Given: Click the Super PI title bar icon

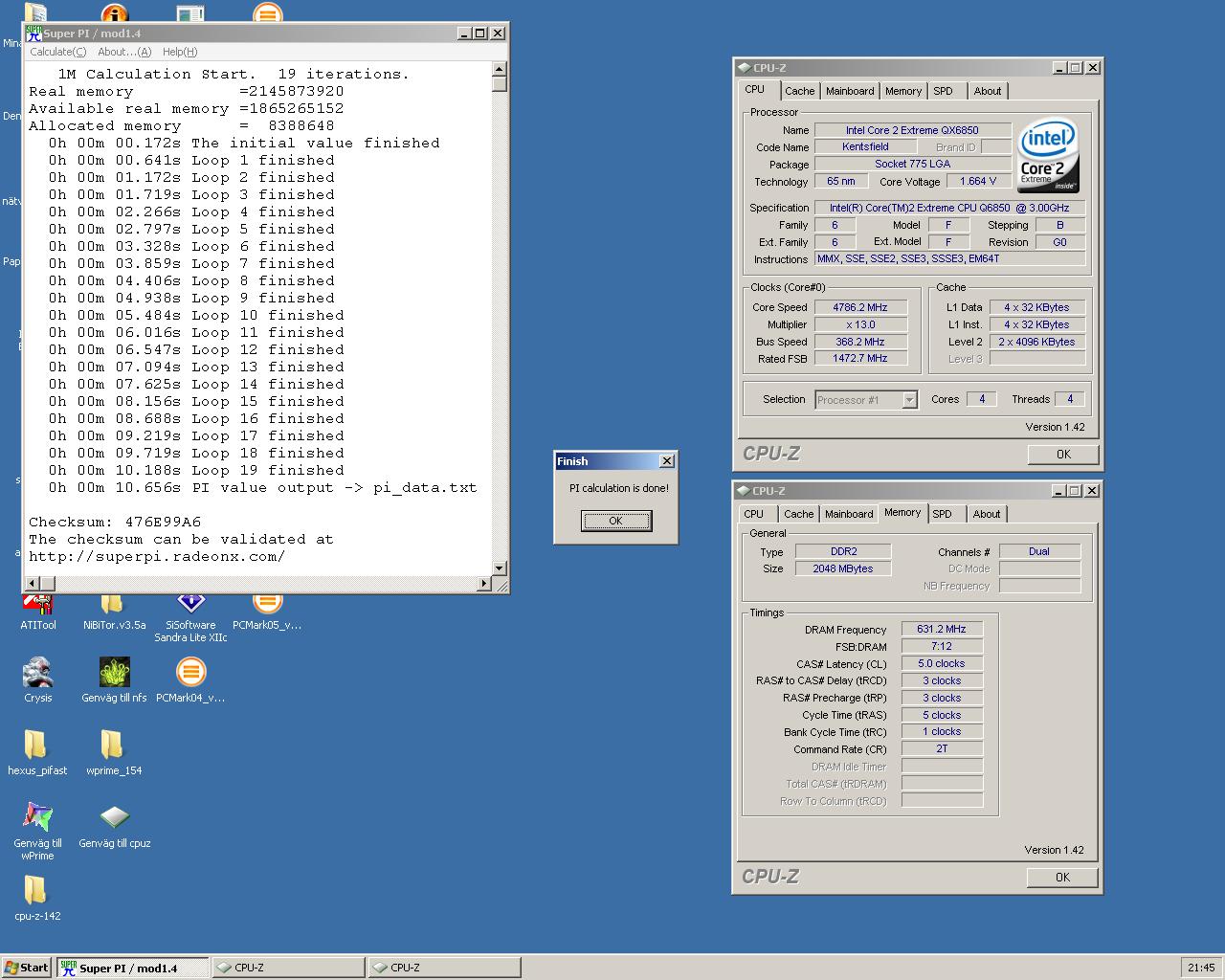Looking at the screenshot, I should click(33, 33).
